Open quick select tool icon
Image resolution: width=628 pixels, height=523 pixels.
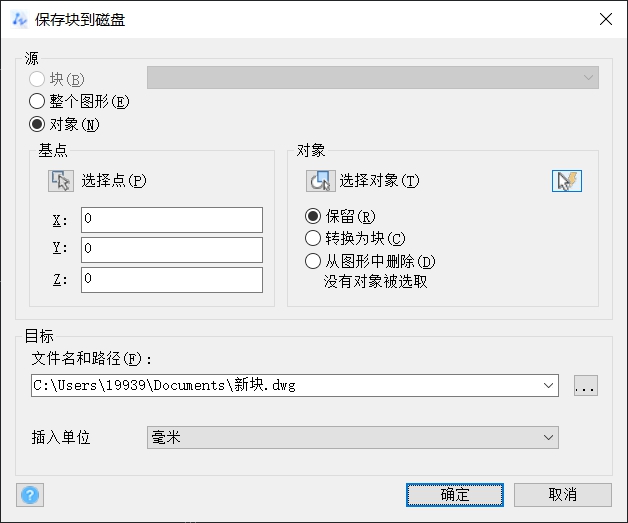(x=567, y=181)
